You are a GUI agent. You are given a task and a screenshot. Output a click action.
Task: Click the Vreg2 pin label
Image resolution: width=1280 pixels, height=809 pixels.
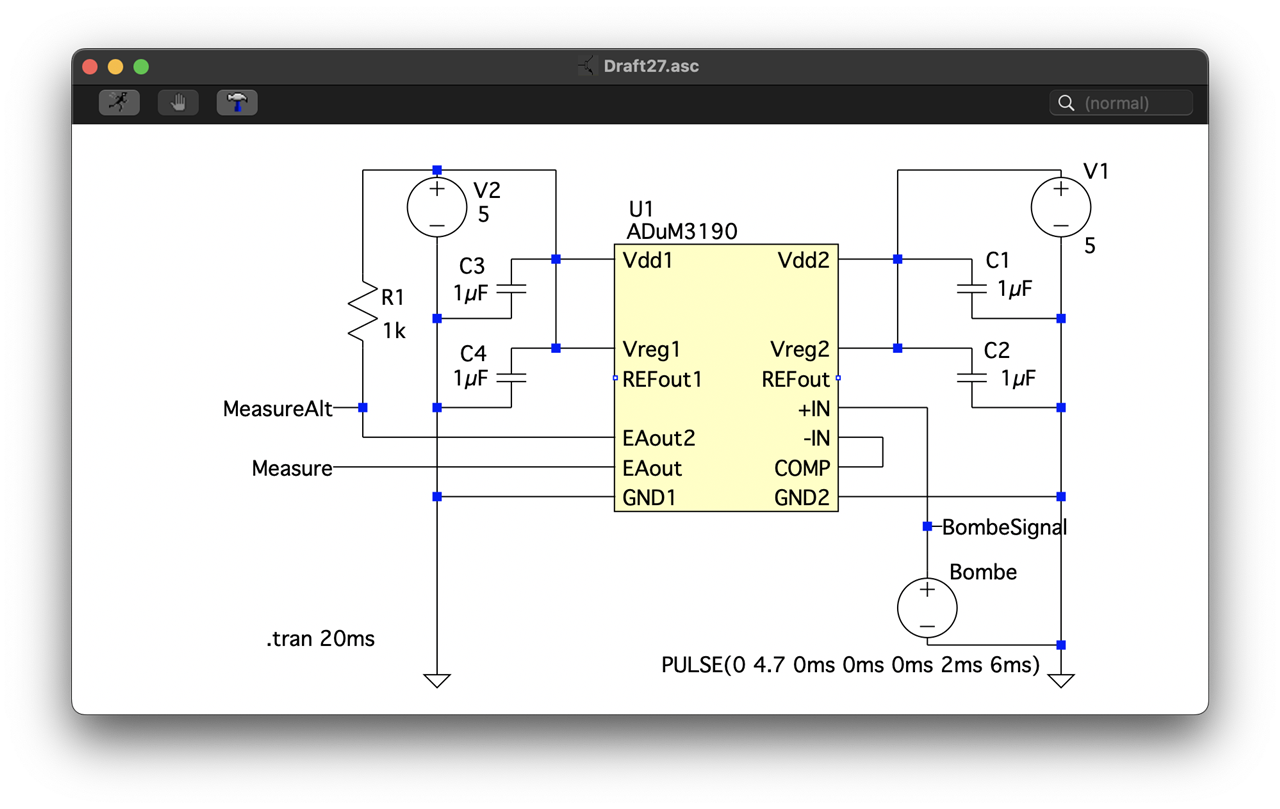coord(800,350)
